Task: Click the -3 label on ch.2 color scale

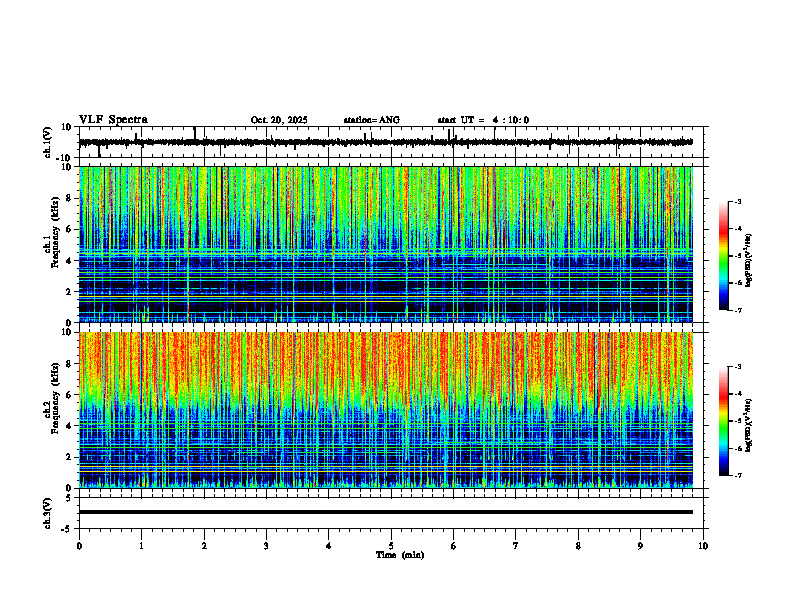Action: coord(738,367)
